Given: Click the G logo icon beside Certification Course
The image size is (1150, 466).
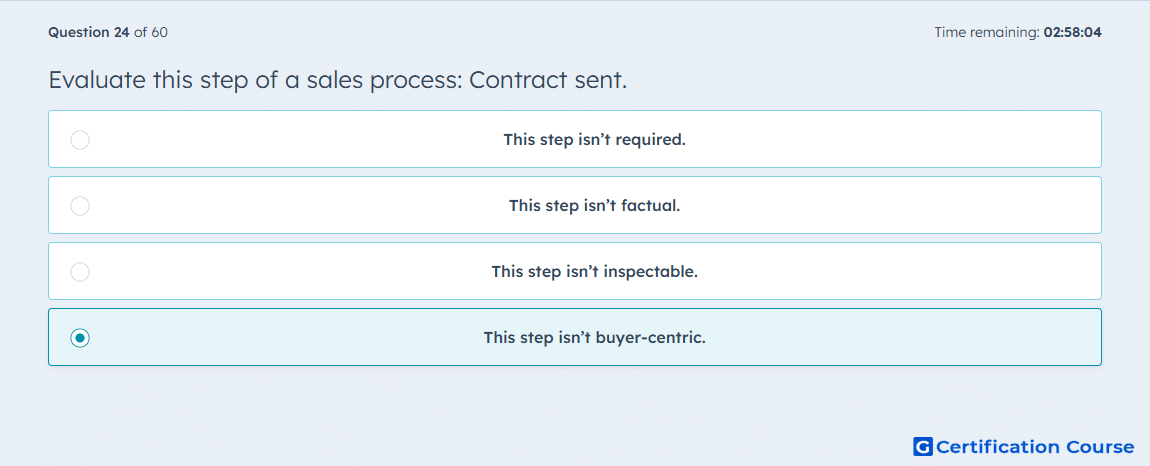Looking at the screenshot, I should tap(923, 447).
